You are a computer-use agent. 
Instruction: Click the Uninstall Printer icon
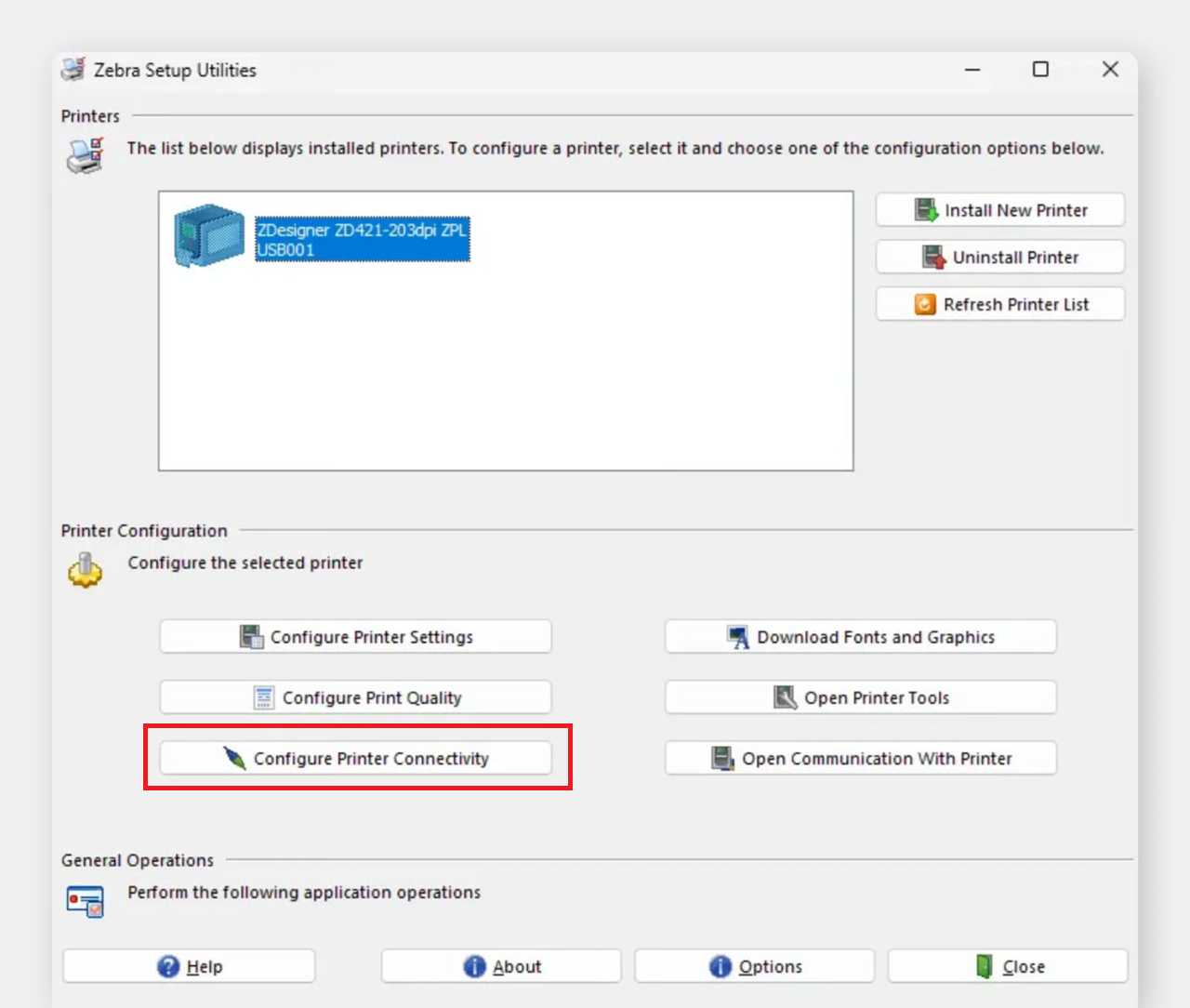point(933,258)
